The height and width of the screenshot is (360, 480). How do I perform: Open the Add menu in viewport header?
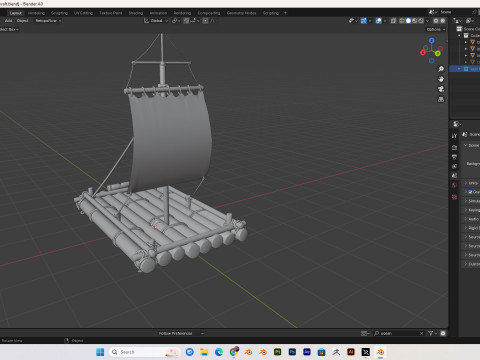pyautogui.click(x=8, y=21)
